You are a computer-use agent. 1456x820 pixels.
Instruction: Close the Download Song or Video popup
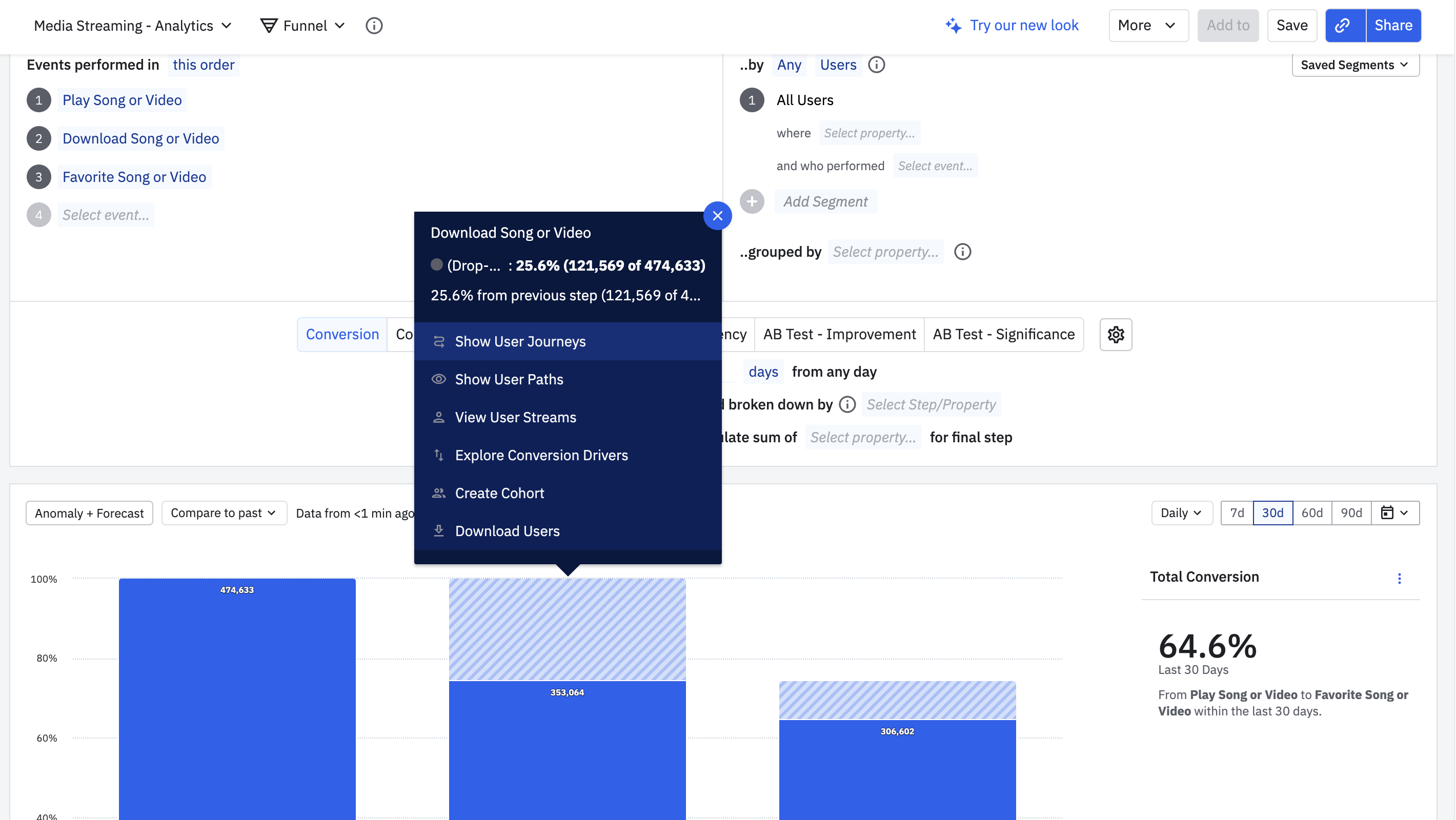[717, 216]
